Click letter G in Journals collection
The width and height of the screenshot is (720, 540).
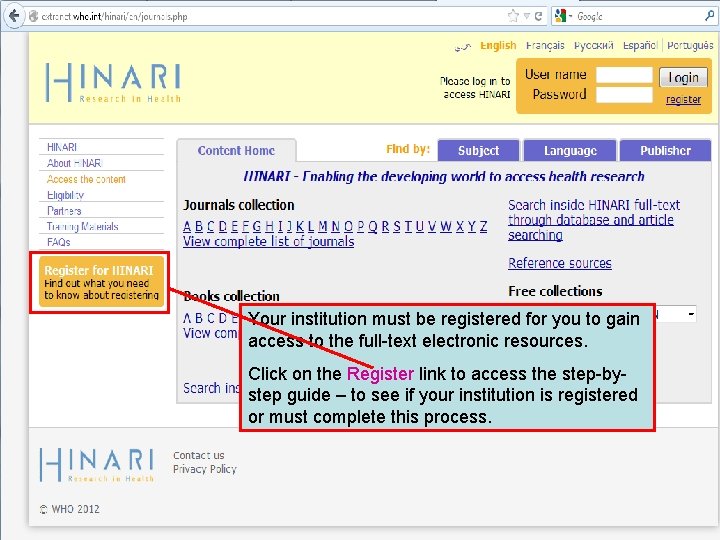point(257,226)
